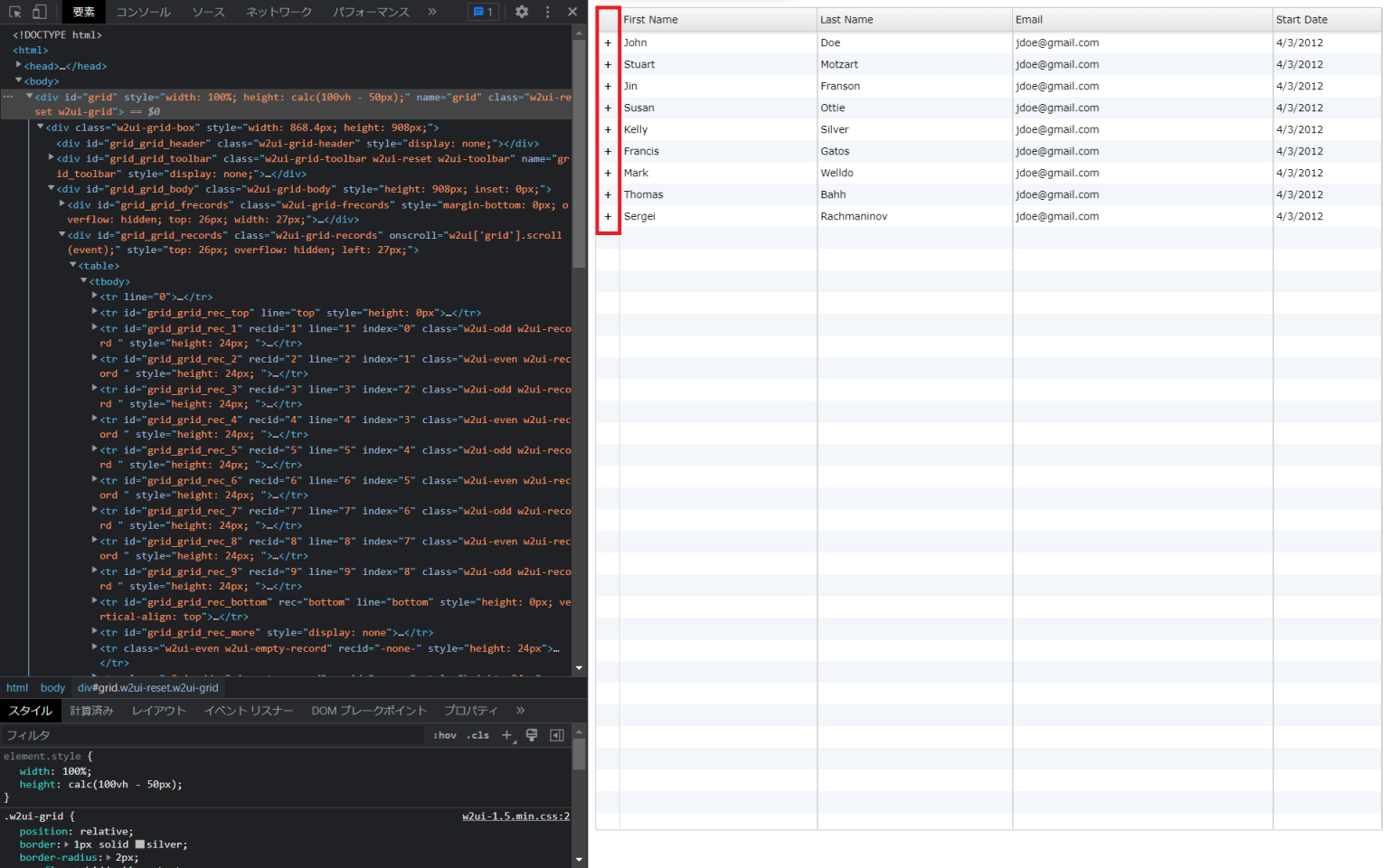Toggle element state with :hov
The image size is (1389, 868).
444,735
